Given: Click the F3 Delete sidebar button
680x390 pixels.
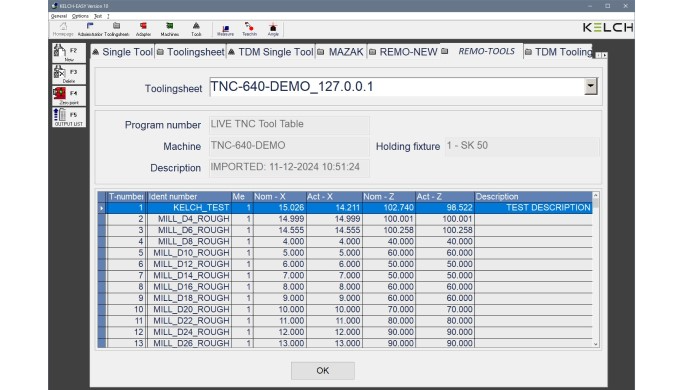Looking at the screenshot, I should (69, 74).
